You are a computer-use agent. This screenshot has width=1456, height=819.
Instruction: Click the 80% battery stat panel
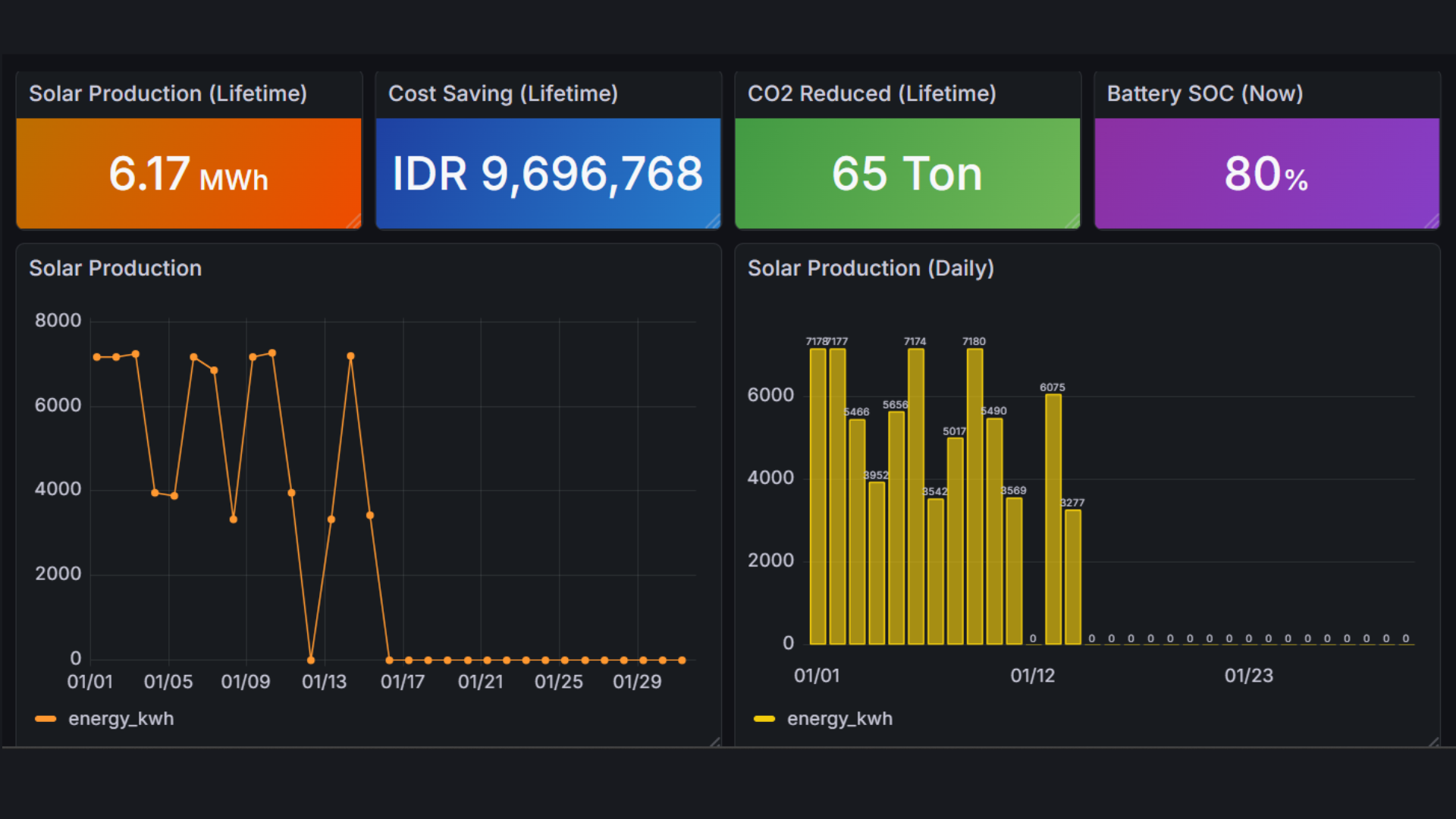pos(1266,174)
